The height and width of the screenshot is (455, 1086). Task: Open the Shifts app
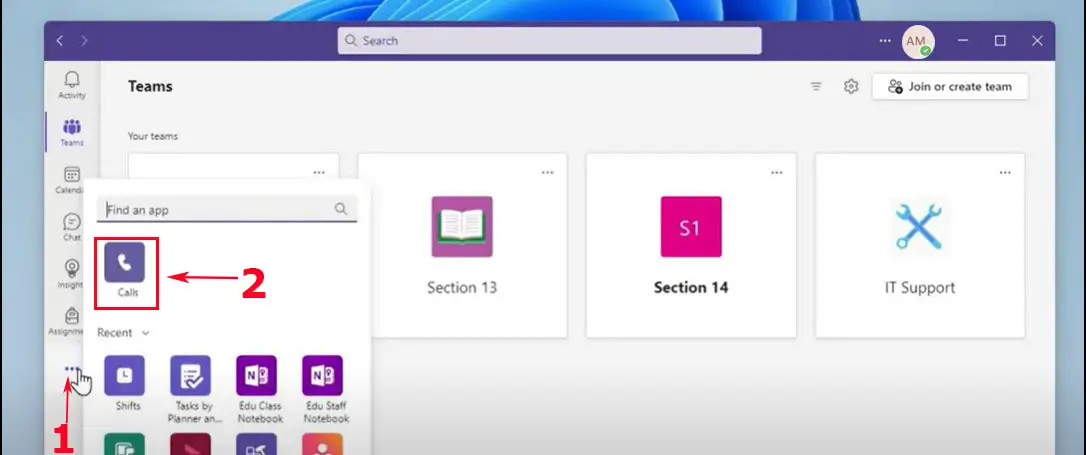(125, 376)
